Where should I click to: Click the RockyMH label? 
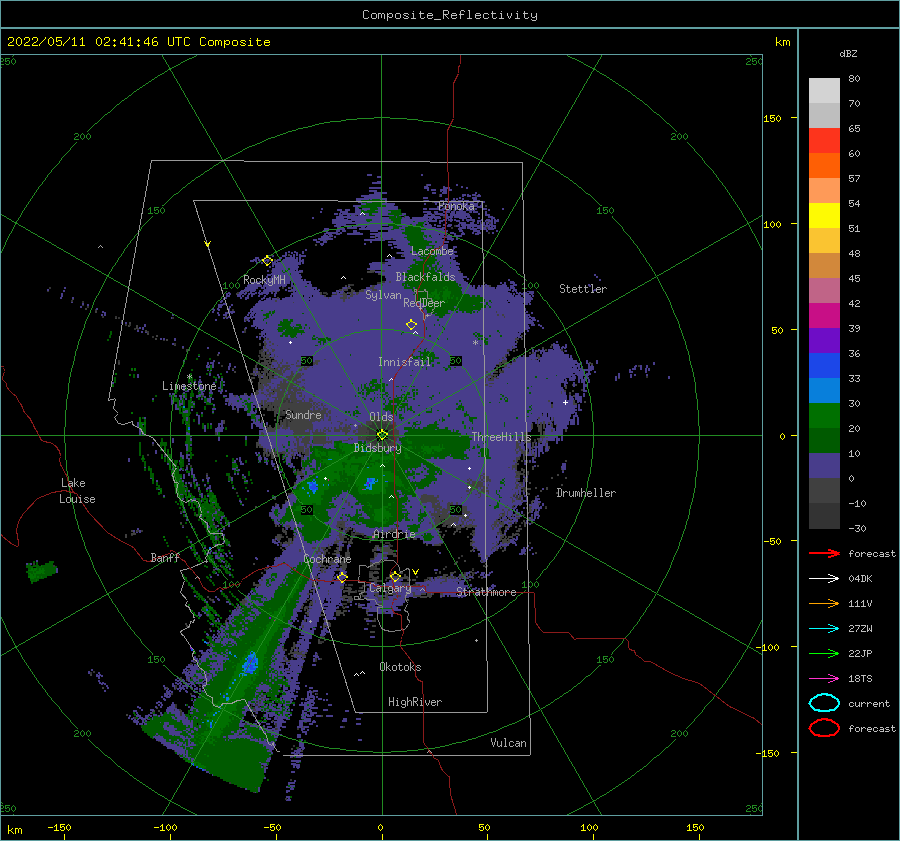click(x=264, y=280)
